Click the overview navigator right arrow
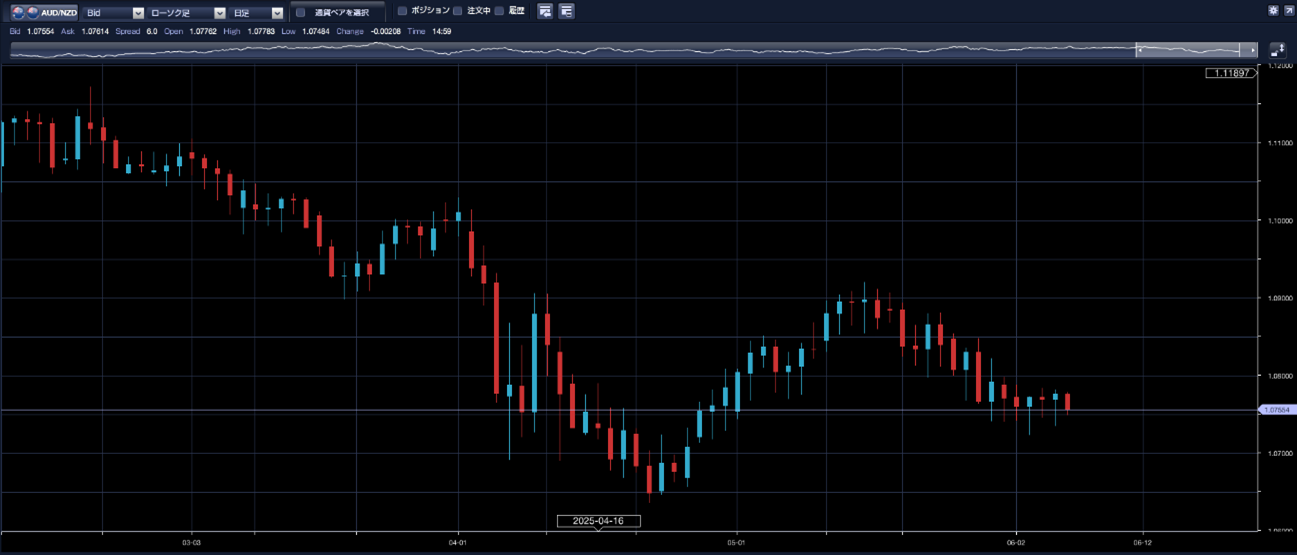This screenshot has height=555, width=1297. pyautogui.click(x=1254, y=50)
